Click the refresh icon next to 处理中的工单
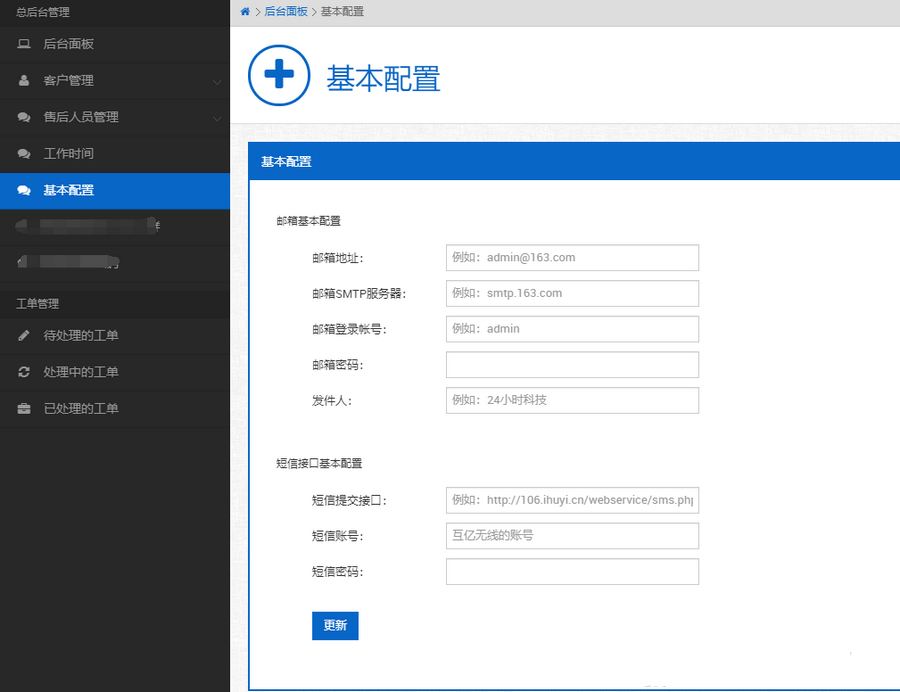 [x=22, y=372]
